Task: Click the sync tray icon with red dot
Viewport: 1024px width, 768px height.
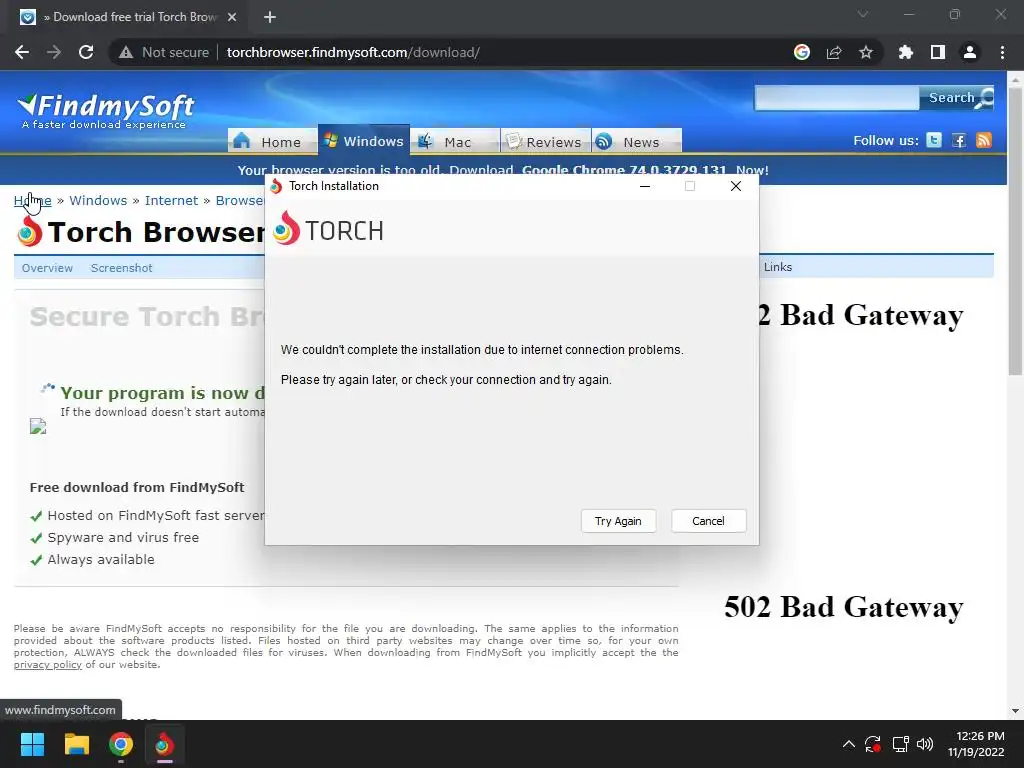Action: pos(872,744)
